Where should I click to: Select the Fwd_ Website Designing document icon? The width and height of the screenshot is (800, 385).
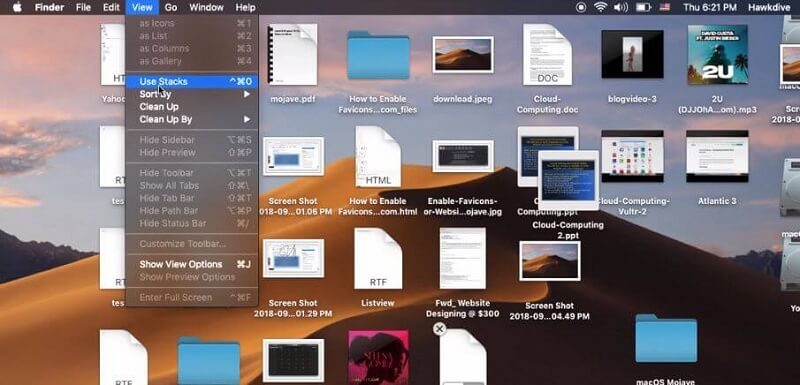pos(463,259)
